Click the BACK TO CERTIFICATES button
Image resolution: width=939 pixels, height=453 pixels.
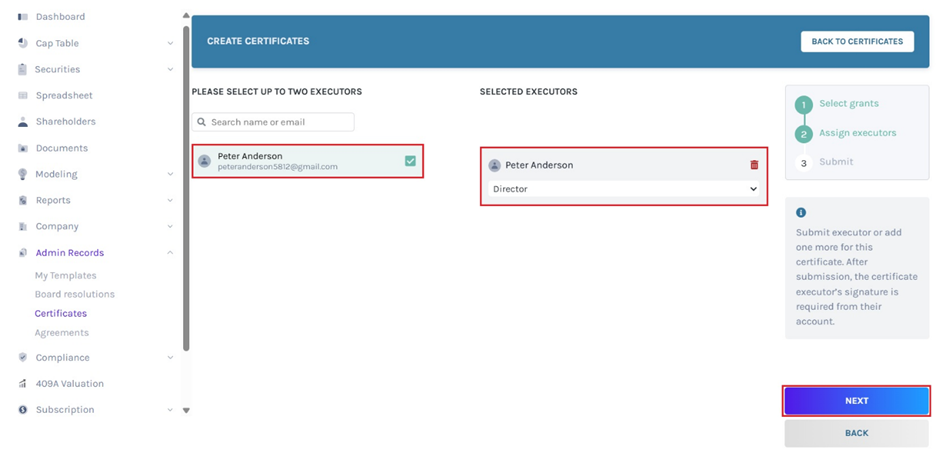click(857, 42)
